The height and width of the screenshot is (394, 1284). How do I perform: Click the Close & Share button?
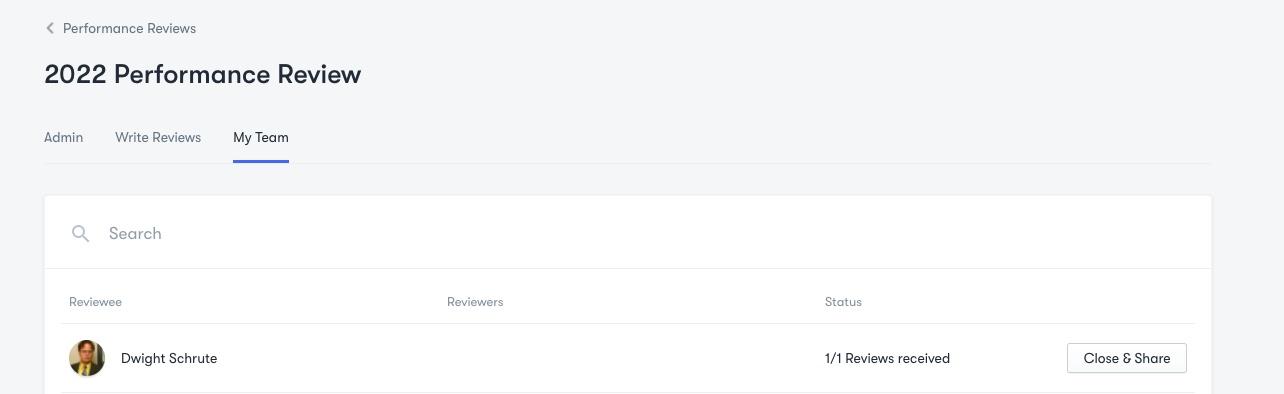(1127, 358)
